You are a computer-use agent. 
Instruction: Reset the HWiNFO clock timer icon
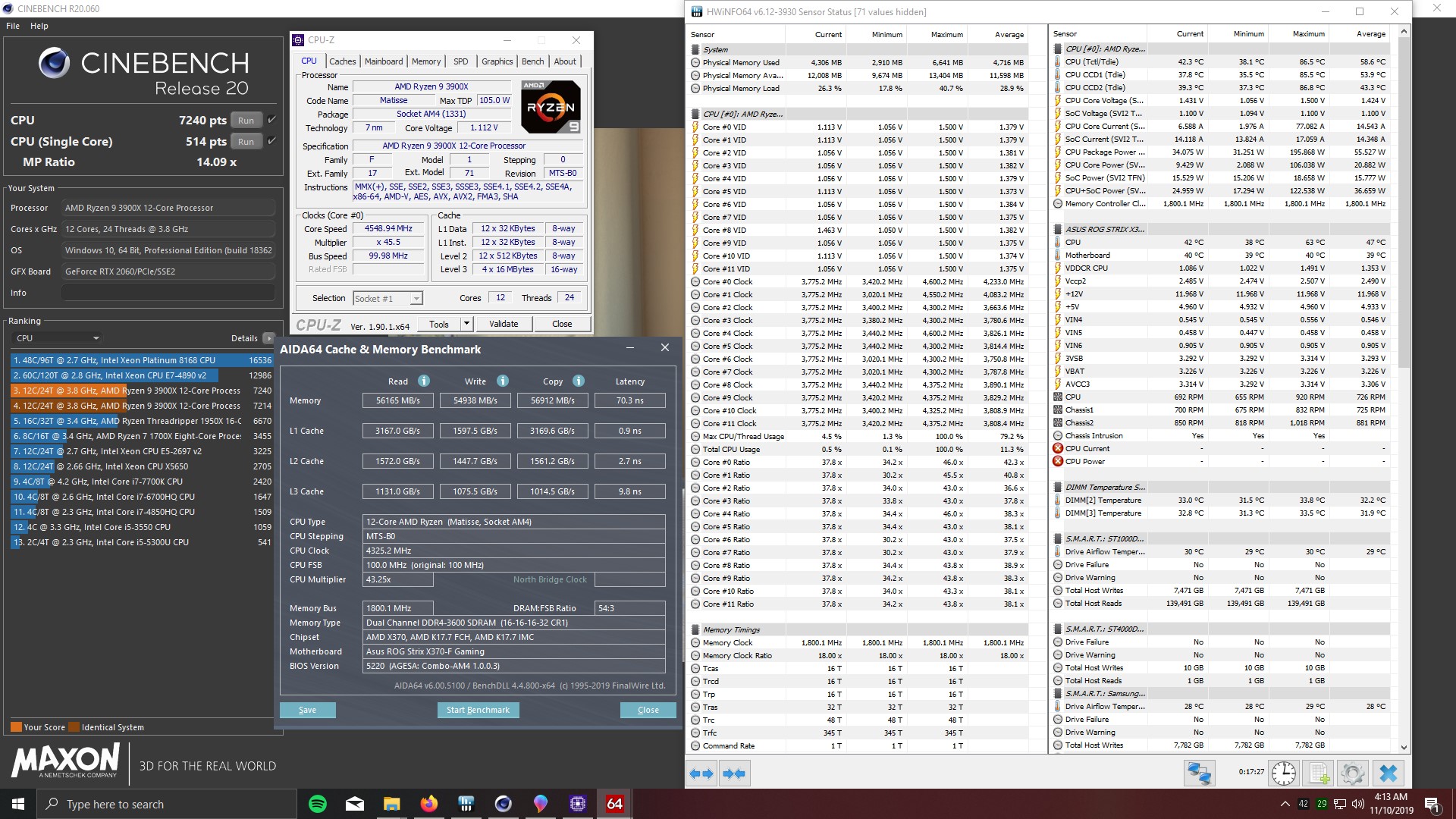coord(1283,773)
